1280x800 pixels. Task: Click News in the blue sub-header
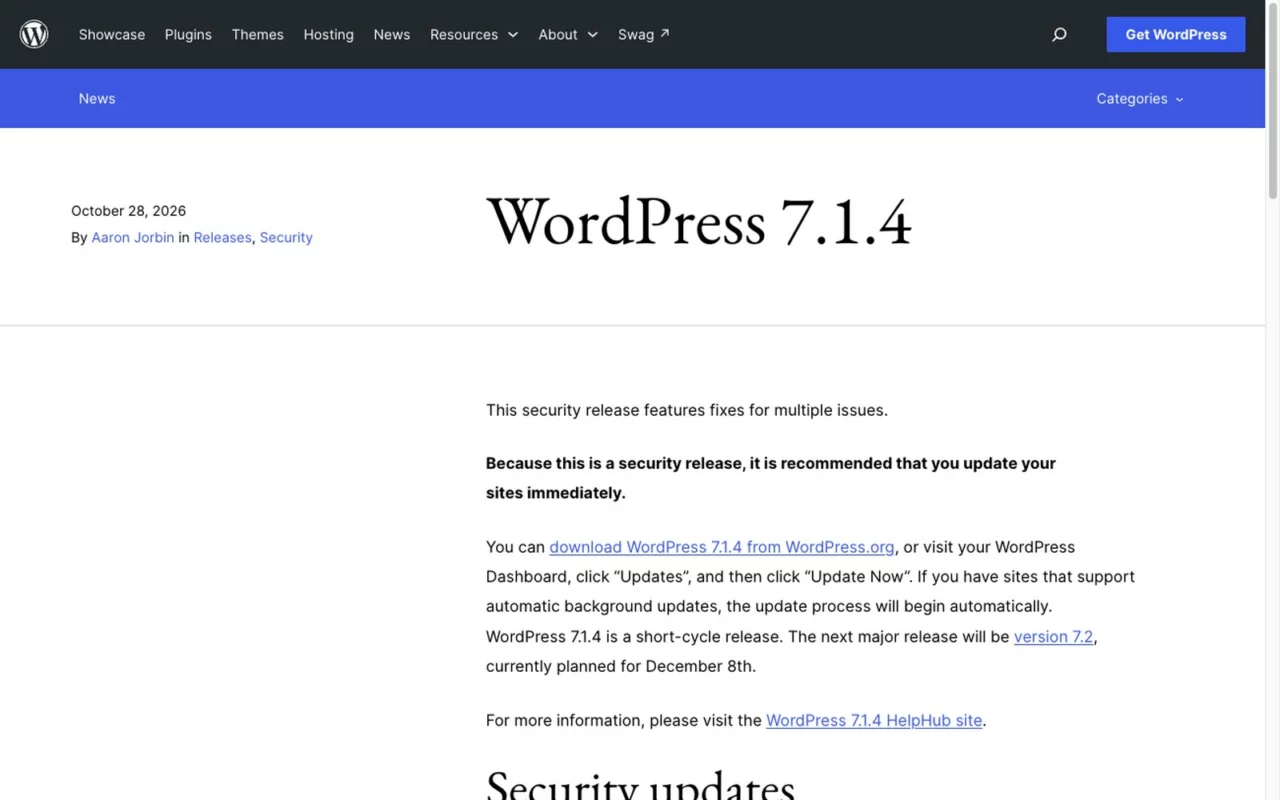(x=97, y=98)
